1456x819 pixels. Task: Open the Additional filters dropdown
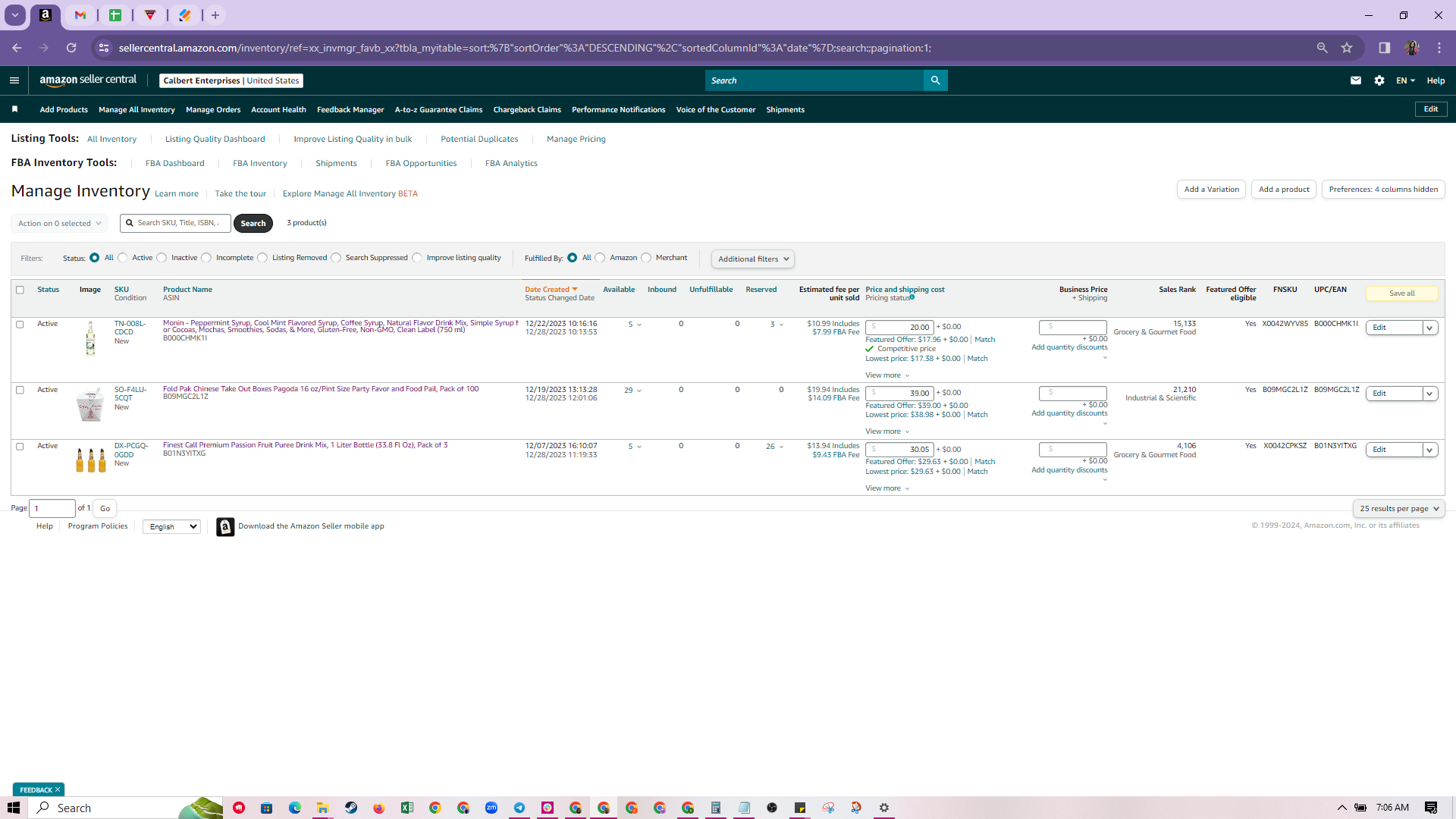[x=752, y=259]
